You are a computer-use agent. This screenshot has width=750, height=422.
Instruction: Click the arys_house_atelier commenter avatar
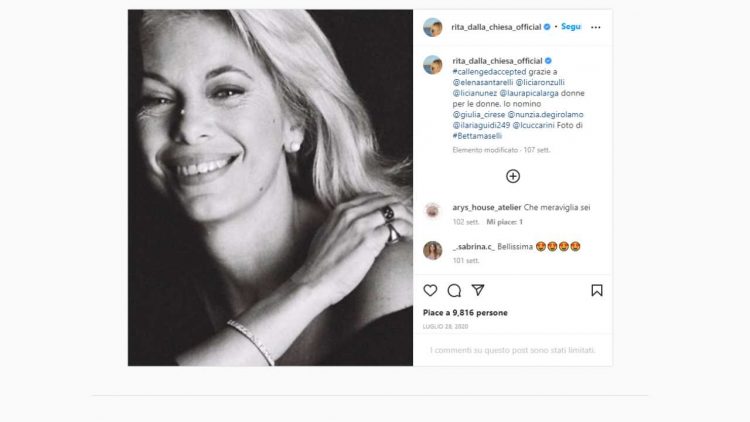[433, 210]
